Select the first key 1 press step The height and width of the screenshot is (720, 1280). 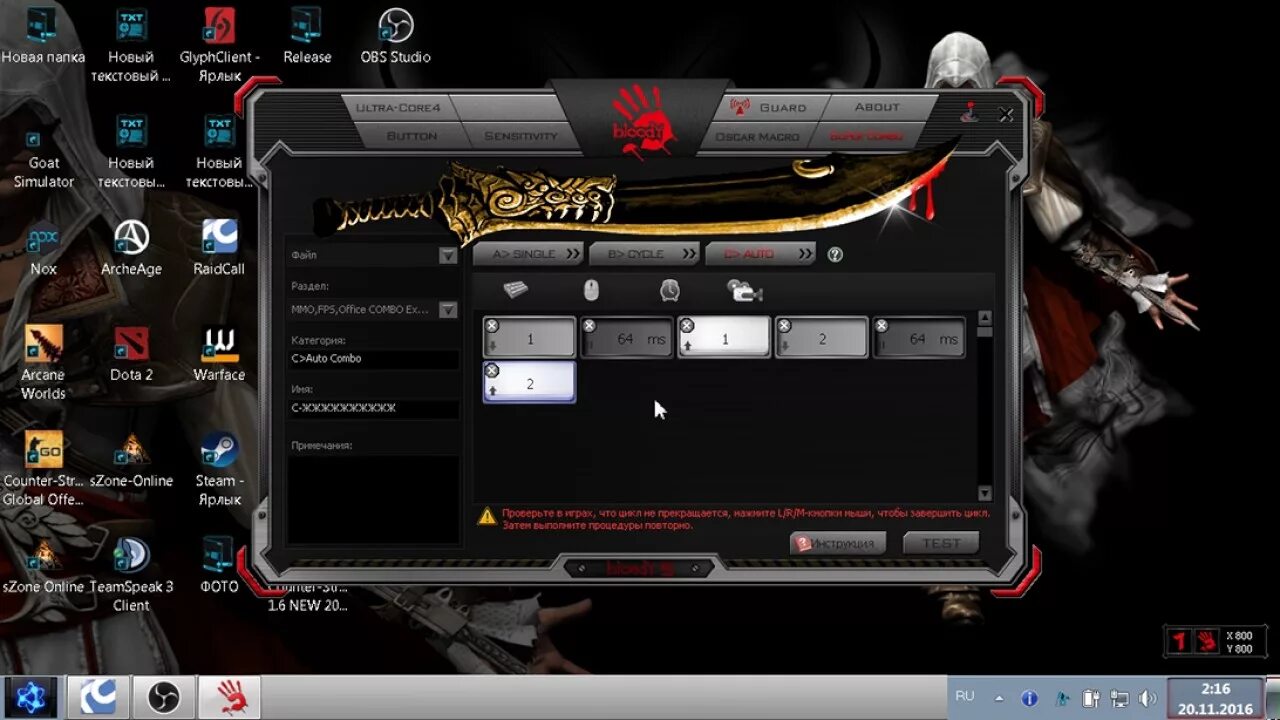pyautogui.click(x=530, y=339)
